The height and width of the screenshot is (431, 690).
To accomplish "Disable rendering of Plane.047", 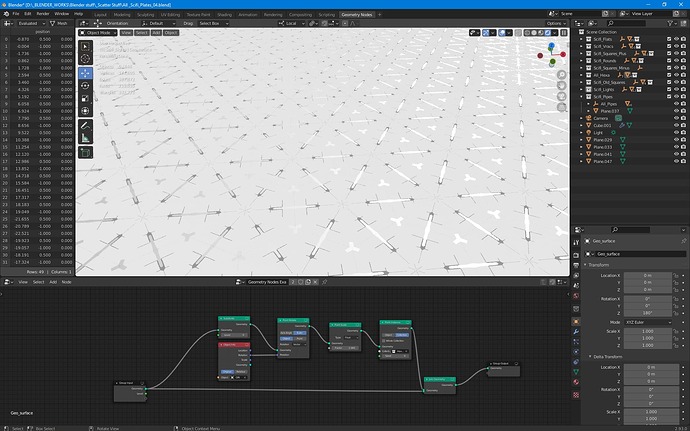I will pyautogui.click(x=683, y=161).
